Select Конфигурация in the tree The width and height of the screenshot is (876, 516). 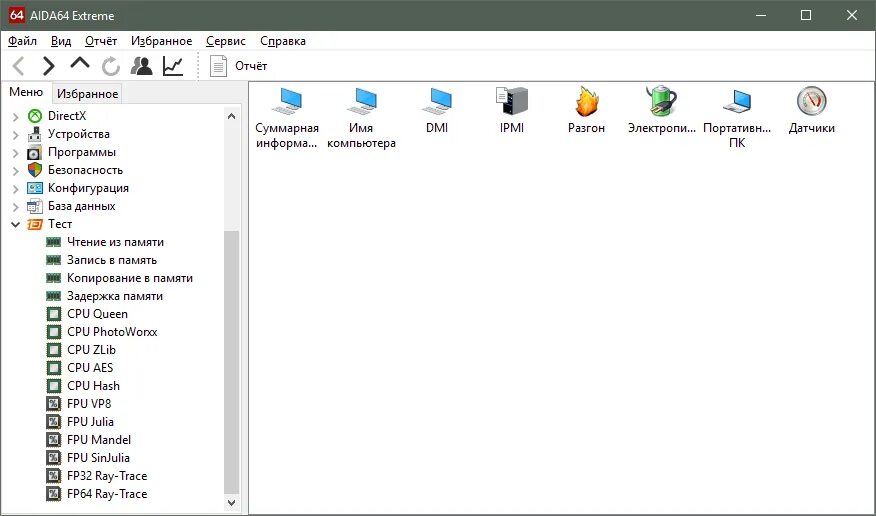88,188
